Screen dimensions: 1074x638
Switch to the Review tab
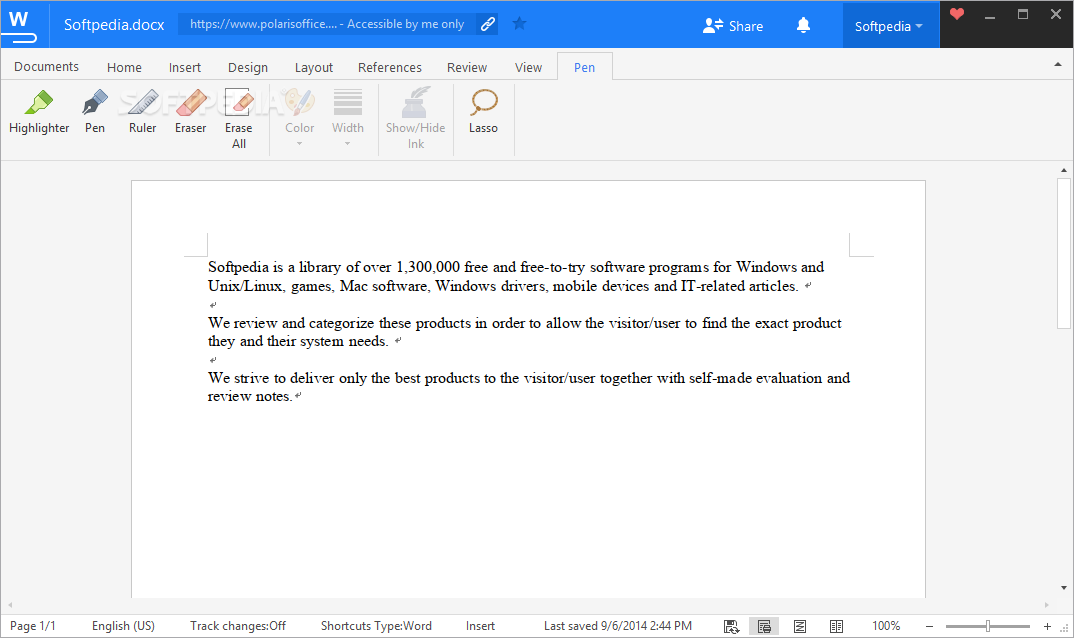click(467, 67)
